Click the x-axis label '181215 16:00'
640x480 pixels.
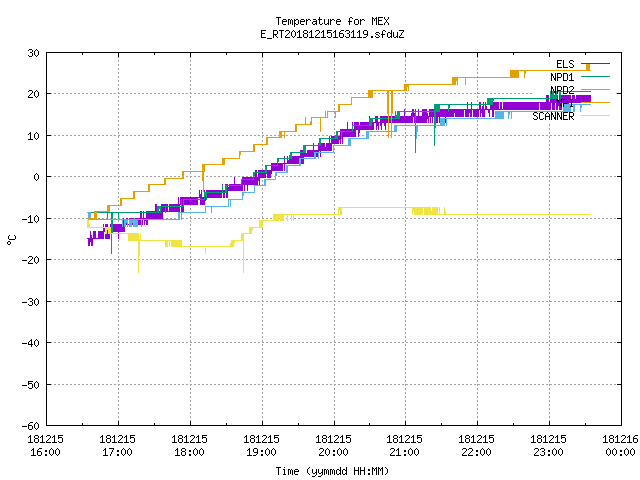[x=46, y=445]
